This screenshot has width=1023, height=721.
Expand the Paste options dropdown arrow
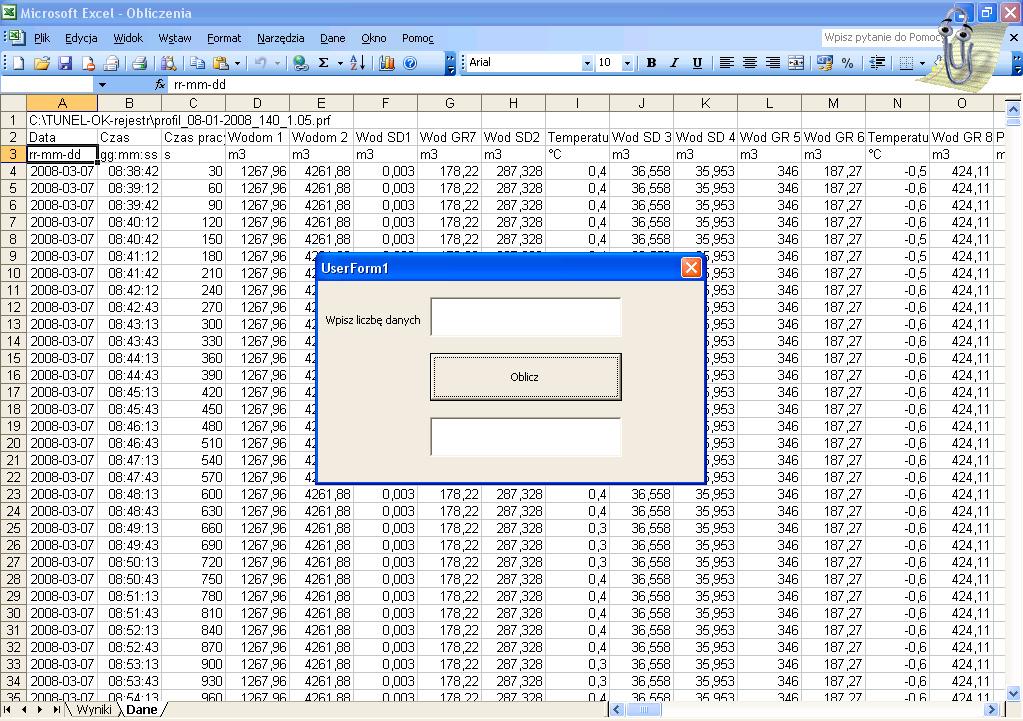tap(237, 63)
